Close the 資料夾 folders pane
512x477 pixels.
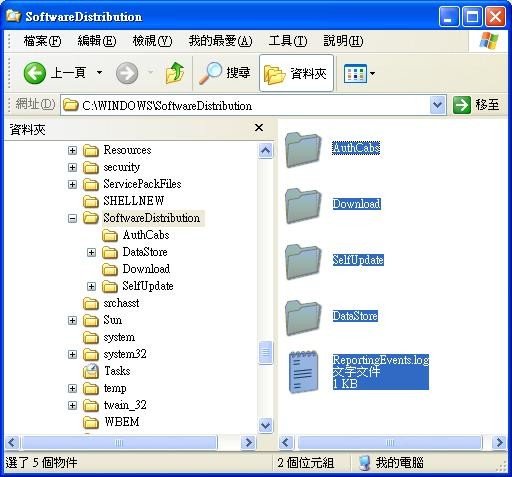[x=259, y=127]
